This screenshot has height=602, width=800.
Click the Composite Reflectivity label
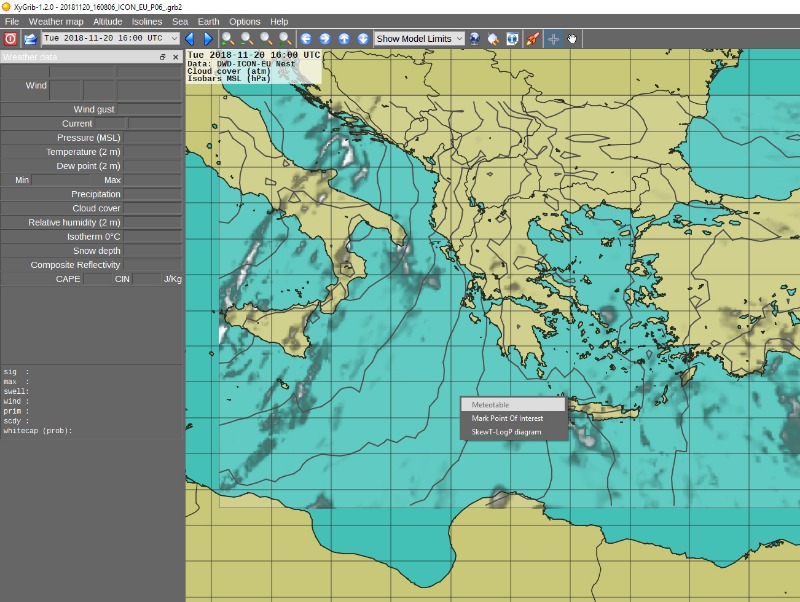[76, 265]
